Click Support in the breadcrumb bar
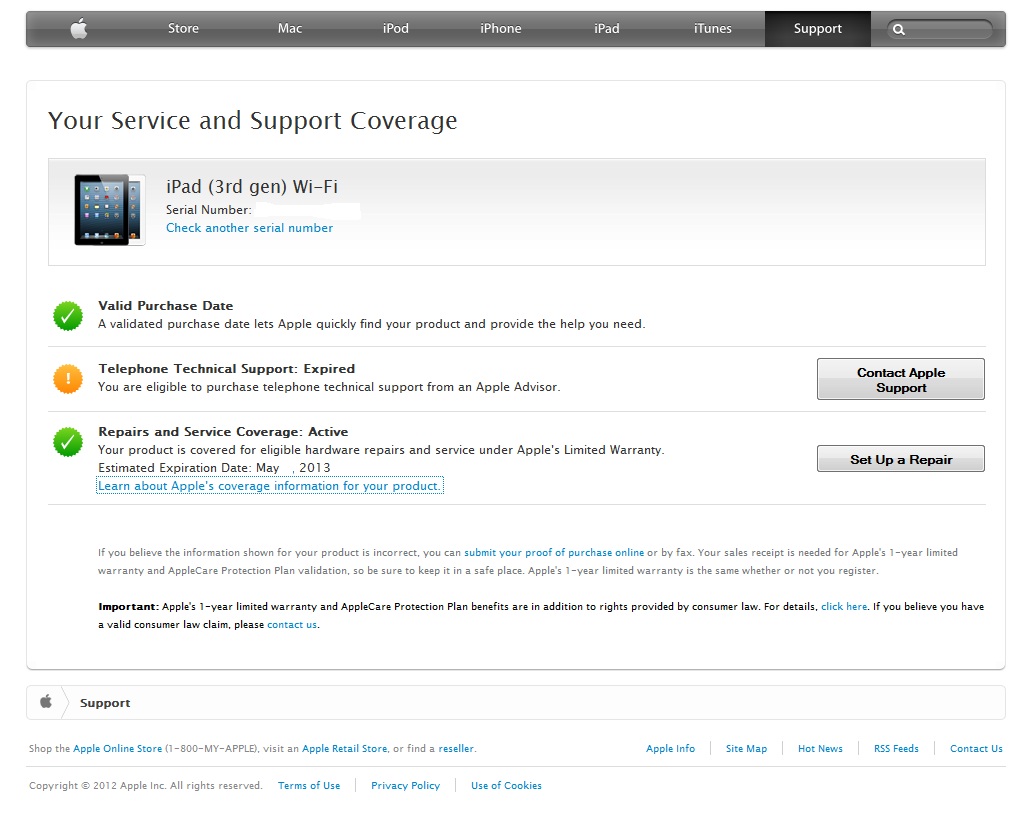The width and height of the screenshot is (1030, 818). [x=105, y=703]
